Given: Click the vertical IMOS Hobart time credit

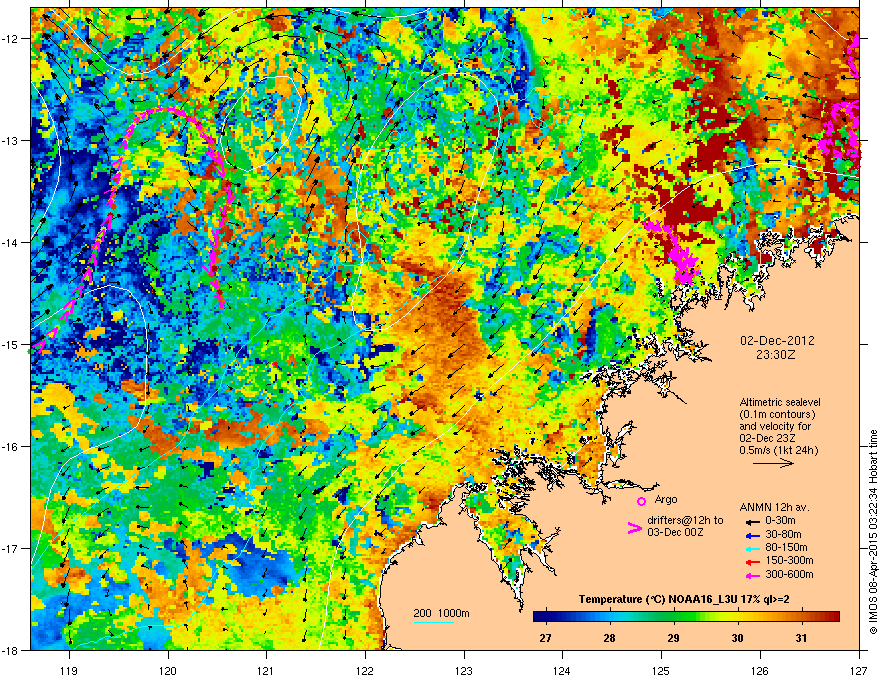Looking at the screenshot, I should coord(873,532).
